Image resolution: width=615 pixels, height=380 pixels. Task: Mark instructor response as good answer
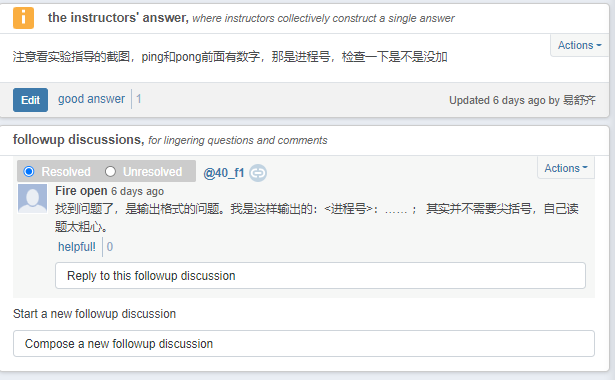tap(91, 99)
